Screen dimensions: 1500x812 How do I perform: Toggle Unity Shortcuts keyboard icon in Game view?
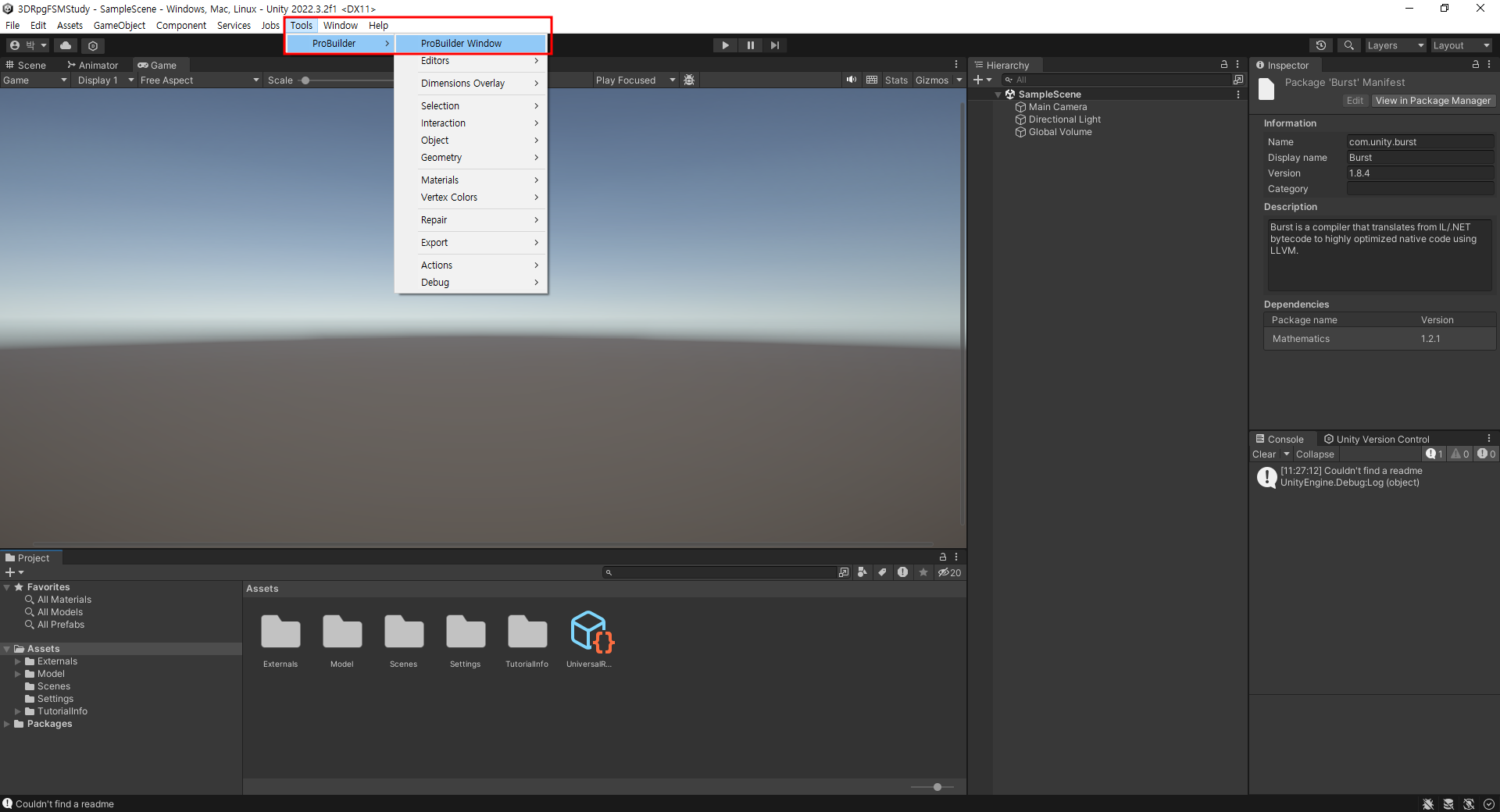click(872, 80)
